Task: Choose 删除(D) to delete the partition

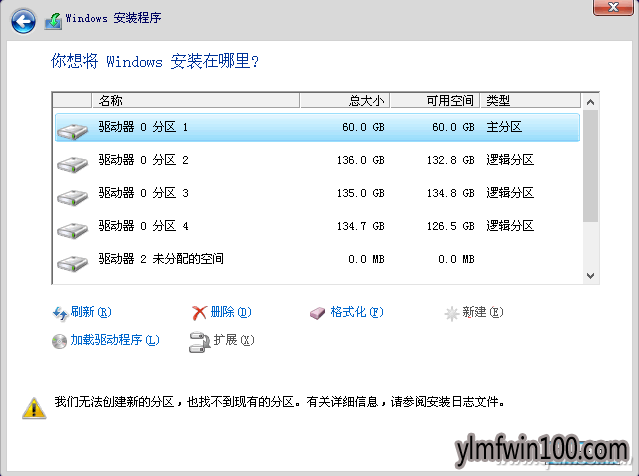Action: [x=231, y=312]
